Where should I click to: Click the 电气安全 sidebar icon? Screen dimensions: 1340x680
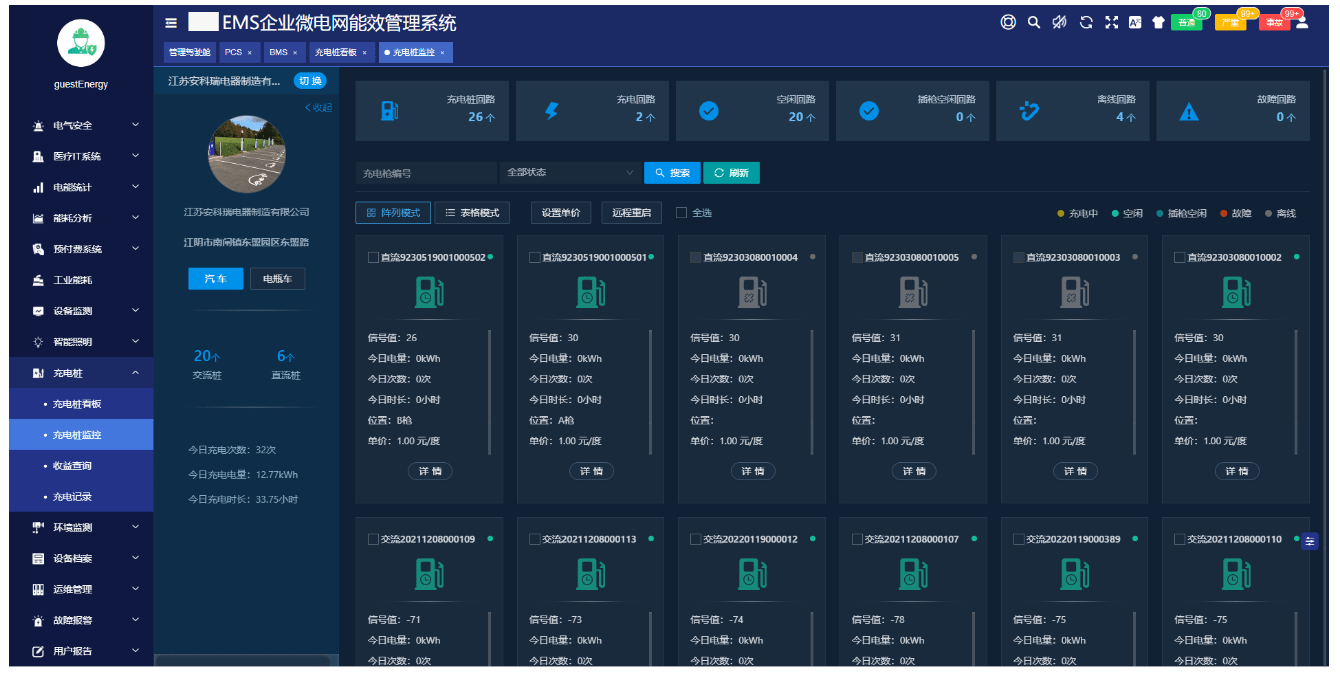pos(38,125)
